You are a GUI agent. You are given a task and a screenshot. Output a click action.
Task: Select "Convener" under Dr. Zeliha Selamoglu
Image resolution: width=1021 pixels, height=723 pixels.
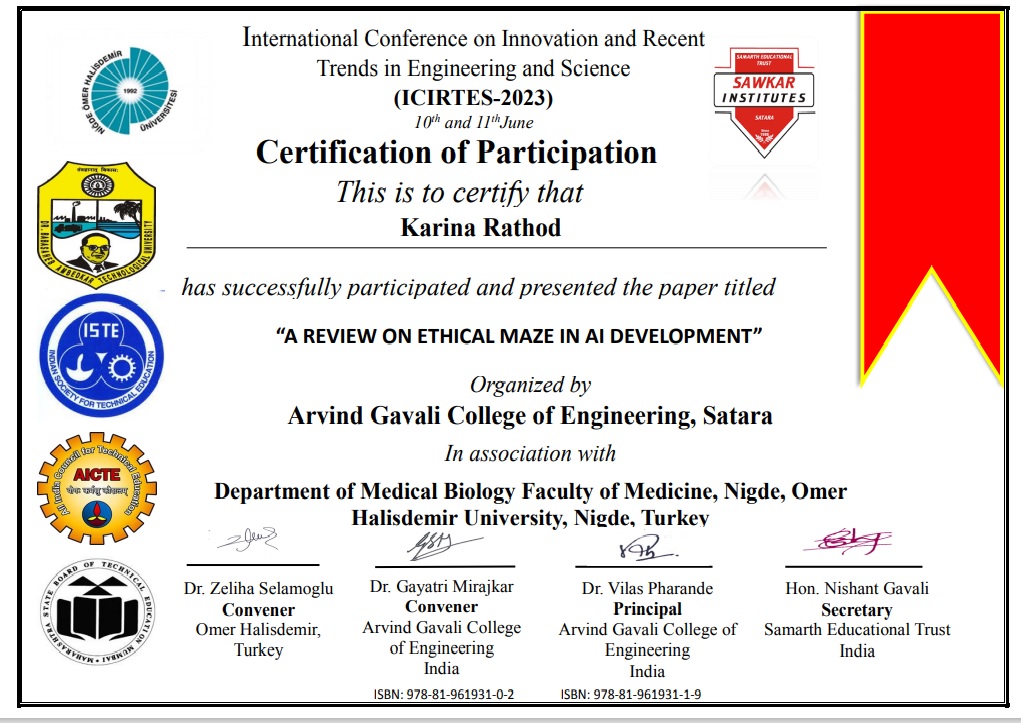[259, 610]
